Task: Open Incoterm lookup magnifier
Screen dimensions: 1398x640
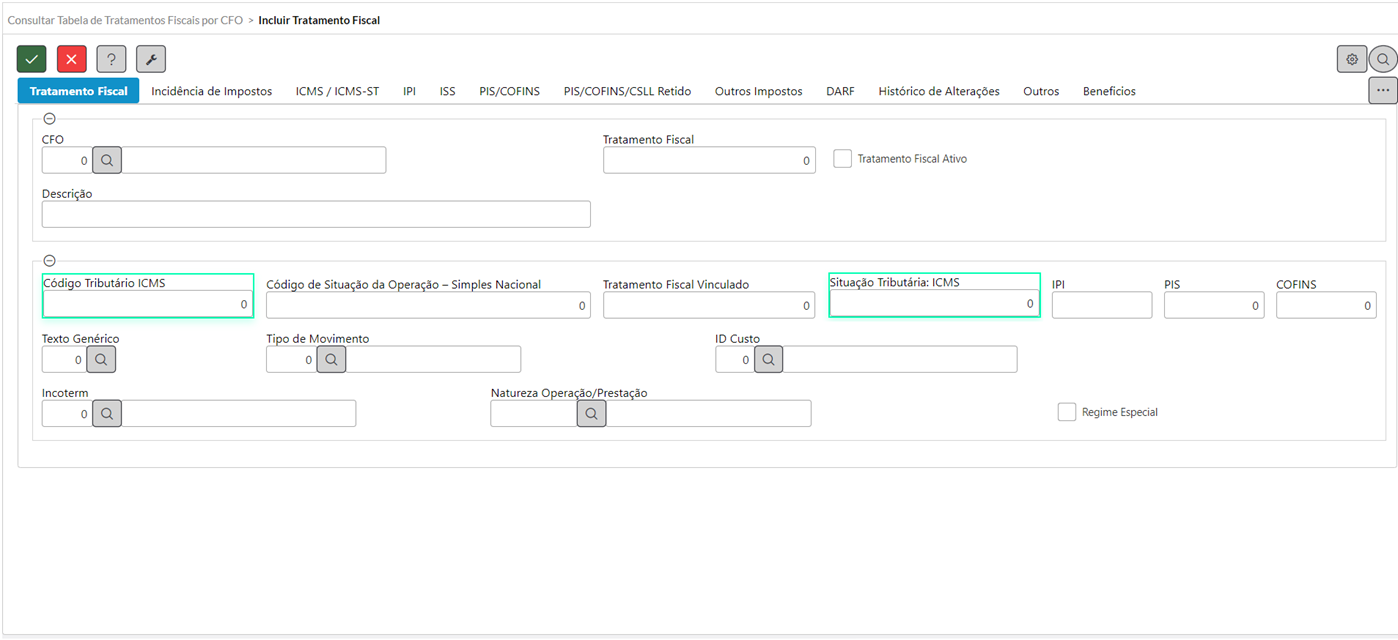Action: [x=107, y=413]
